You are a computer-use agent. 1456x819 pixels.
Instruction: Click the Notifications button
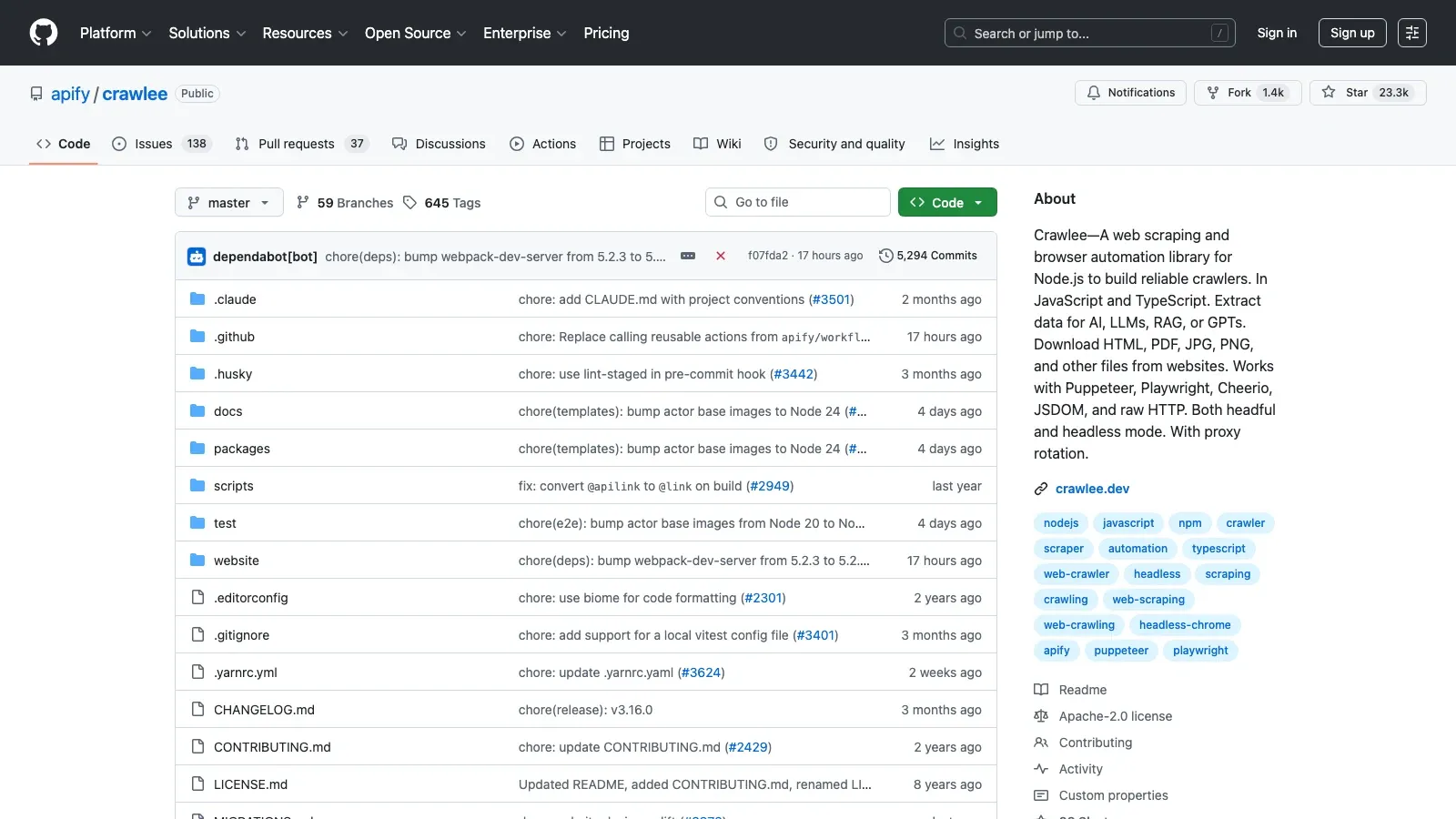point(1131,93)
